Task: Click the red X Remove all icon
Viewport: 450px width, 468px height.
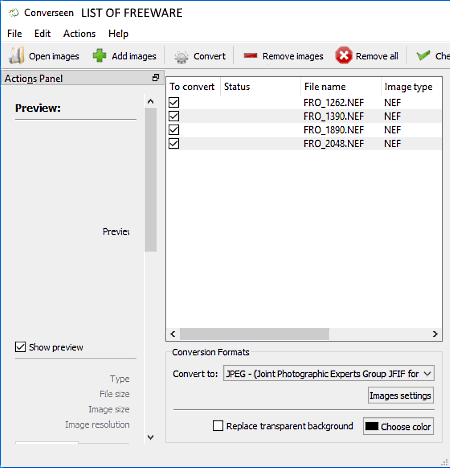Action: coord(344,55)
